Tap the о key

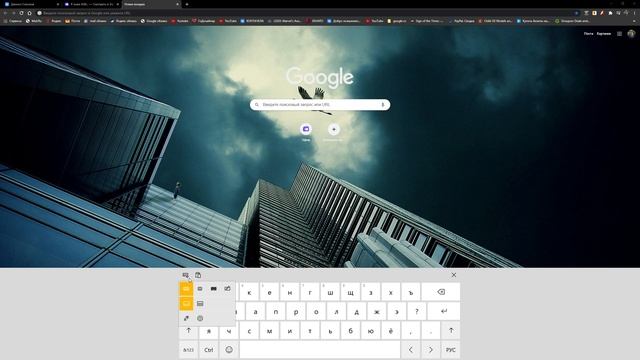click(x=316, y=311)
